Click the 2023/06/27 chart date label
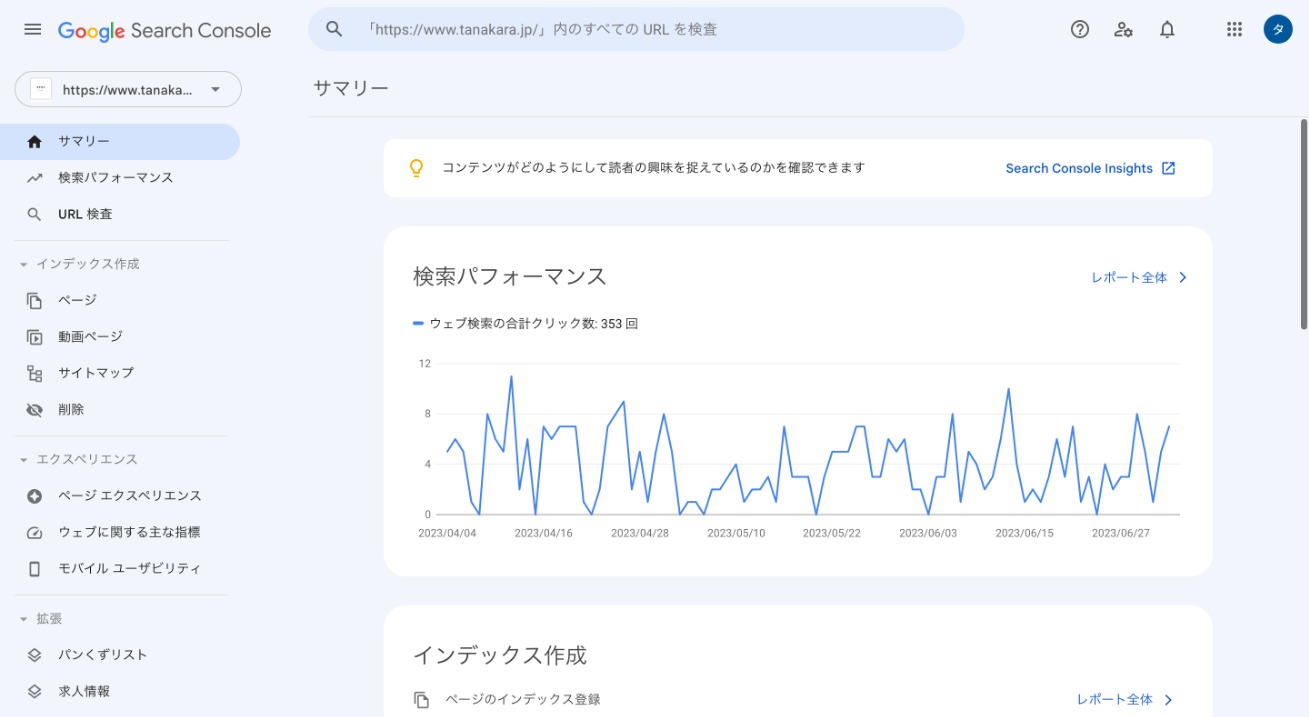 point(1120,533)
